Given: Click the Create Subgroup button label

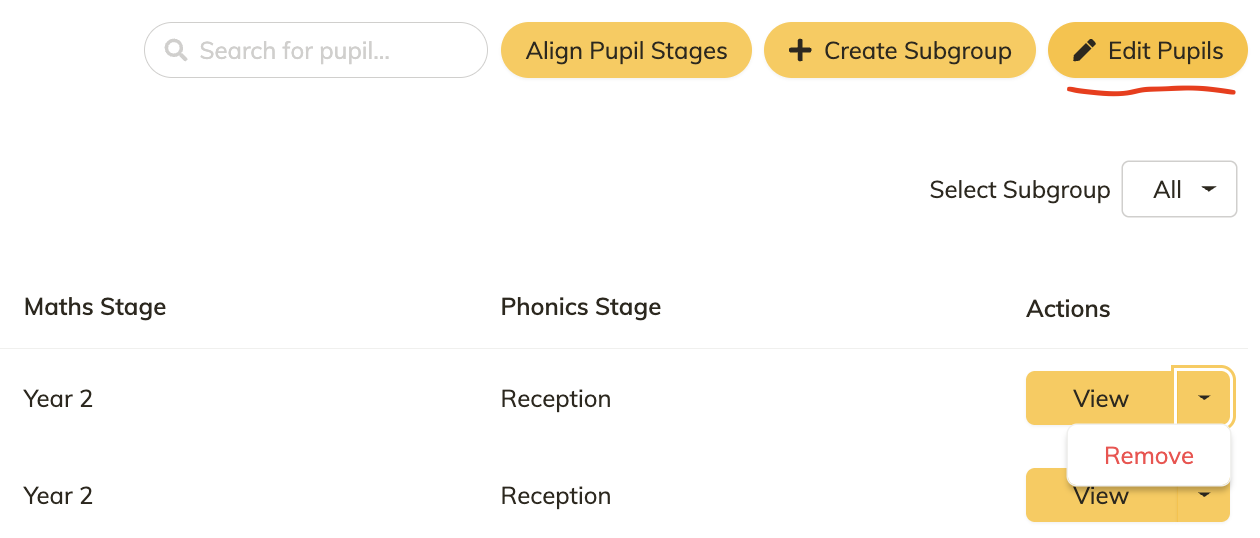Looking at the screenshot, I should (x=917, y=50).
